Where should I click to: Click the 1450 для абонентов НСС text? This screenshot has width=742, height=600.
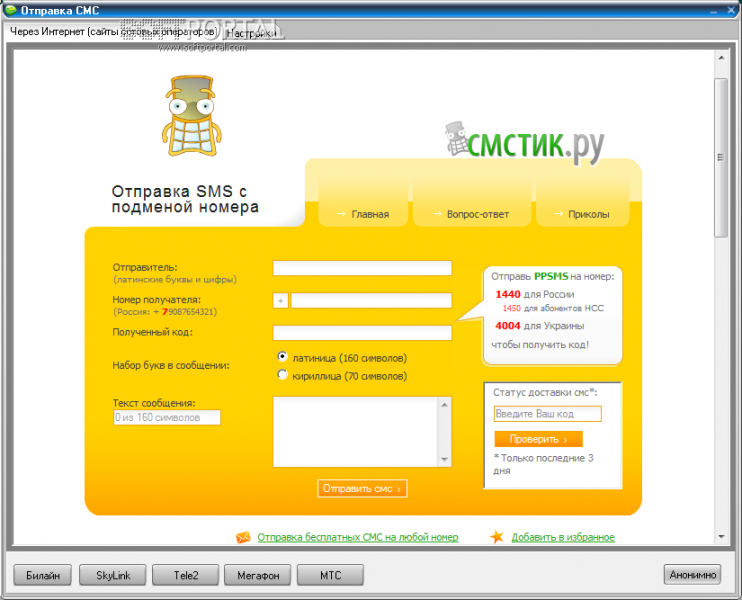[x=553, y=309]
